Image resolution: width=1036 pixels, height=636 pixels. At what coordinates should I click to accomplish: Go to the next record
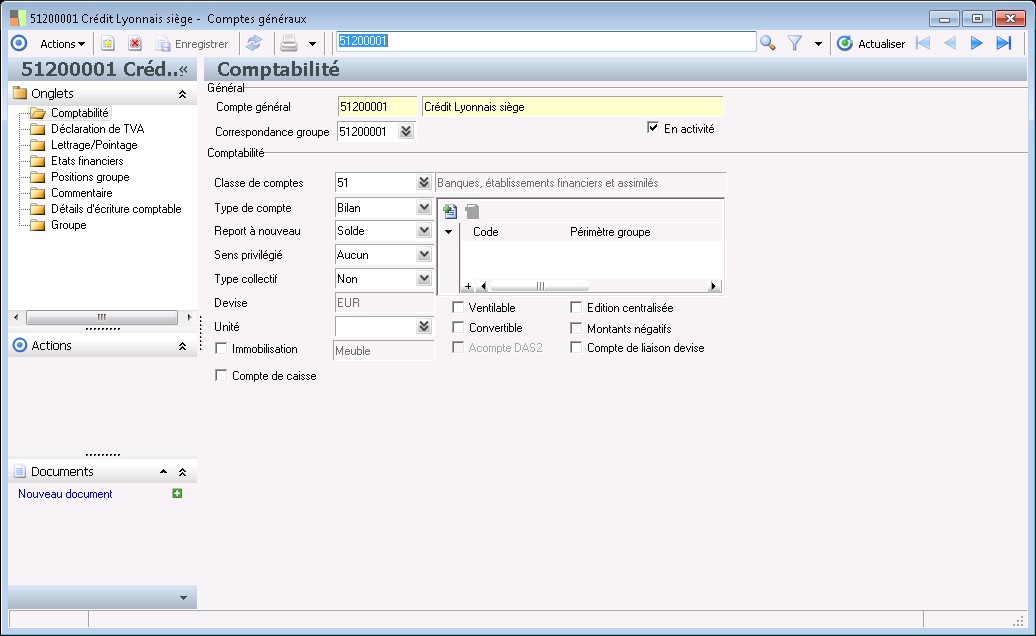[977, 44]
